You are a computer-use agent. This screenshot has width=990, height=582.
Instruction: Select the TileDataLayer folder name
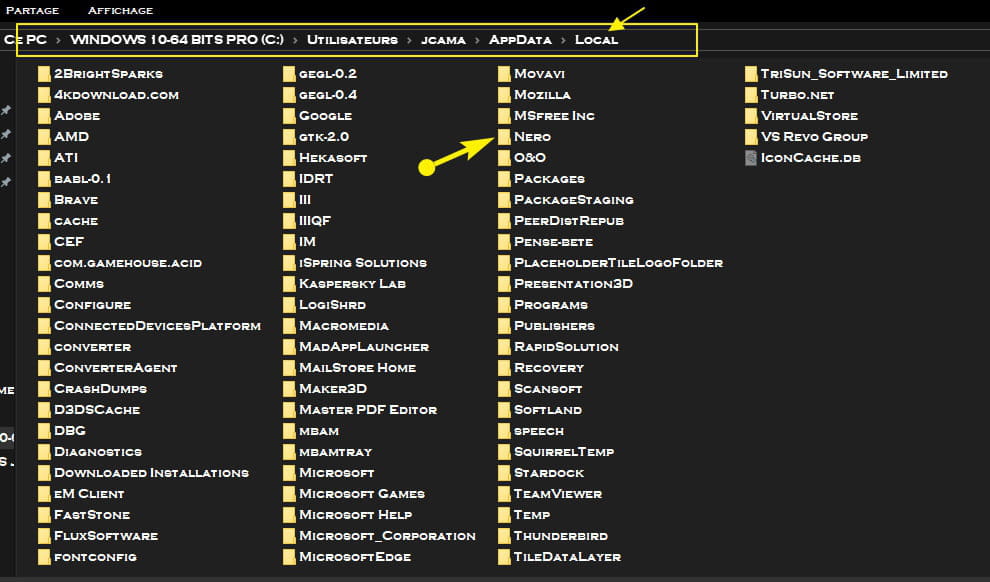click(568, 557)
